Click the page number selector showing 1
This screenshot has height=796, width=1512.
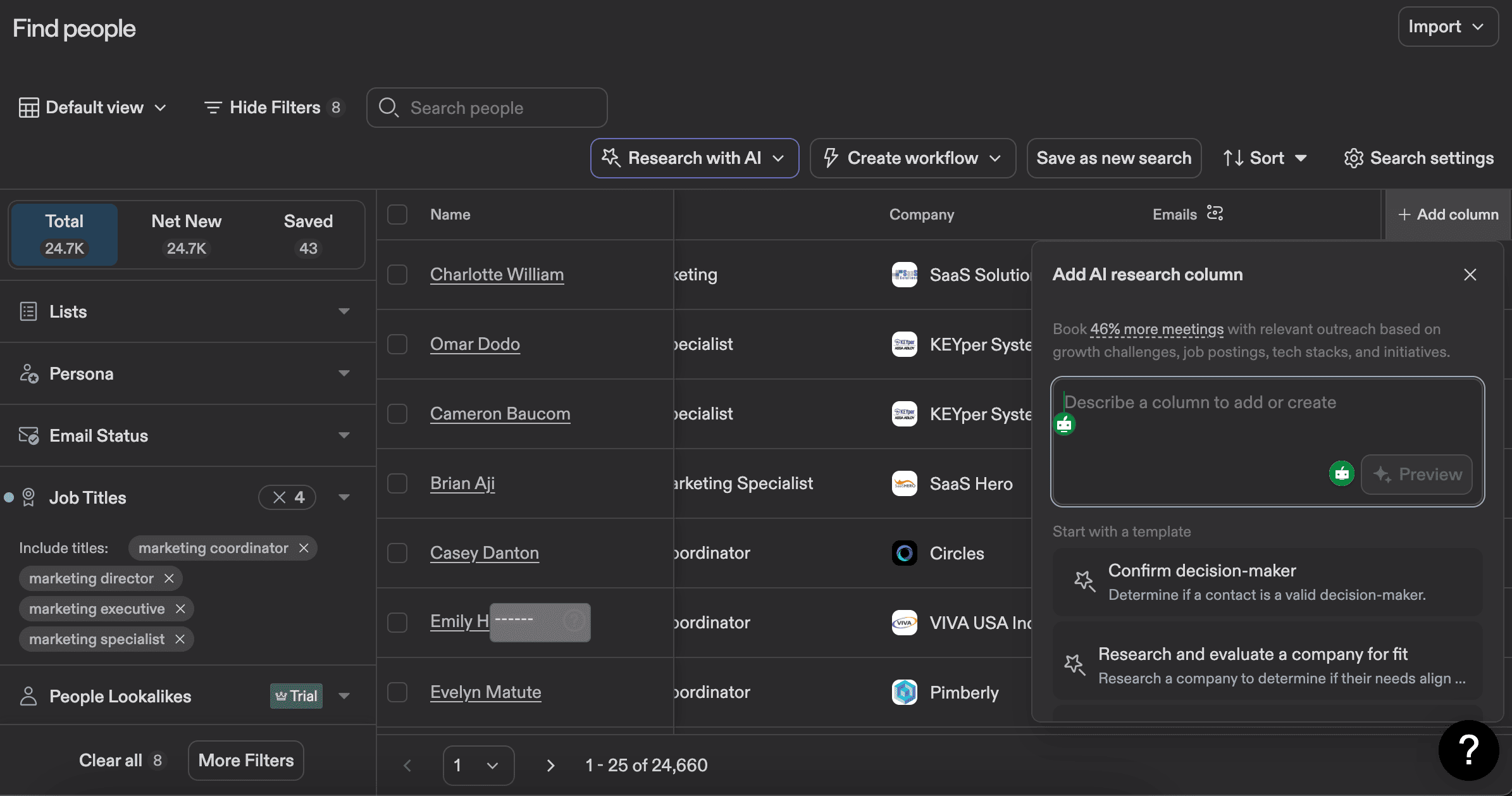coord(478,765)
